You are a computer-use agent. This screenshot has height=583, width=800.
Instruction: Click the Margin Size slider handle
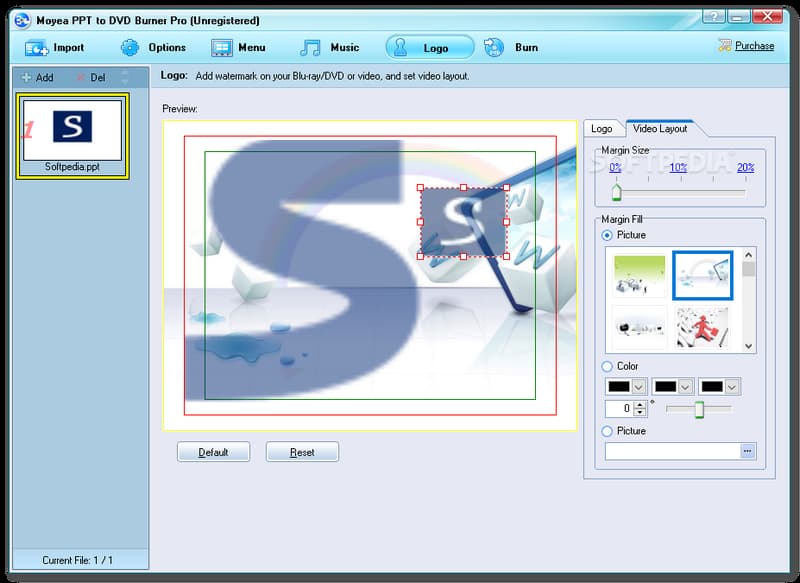coord(616,193)
